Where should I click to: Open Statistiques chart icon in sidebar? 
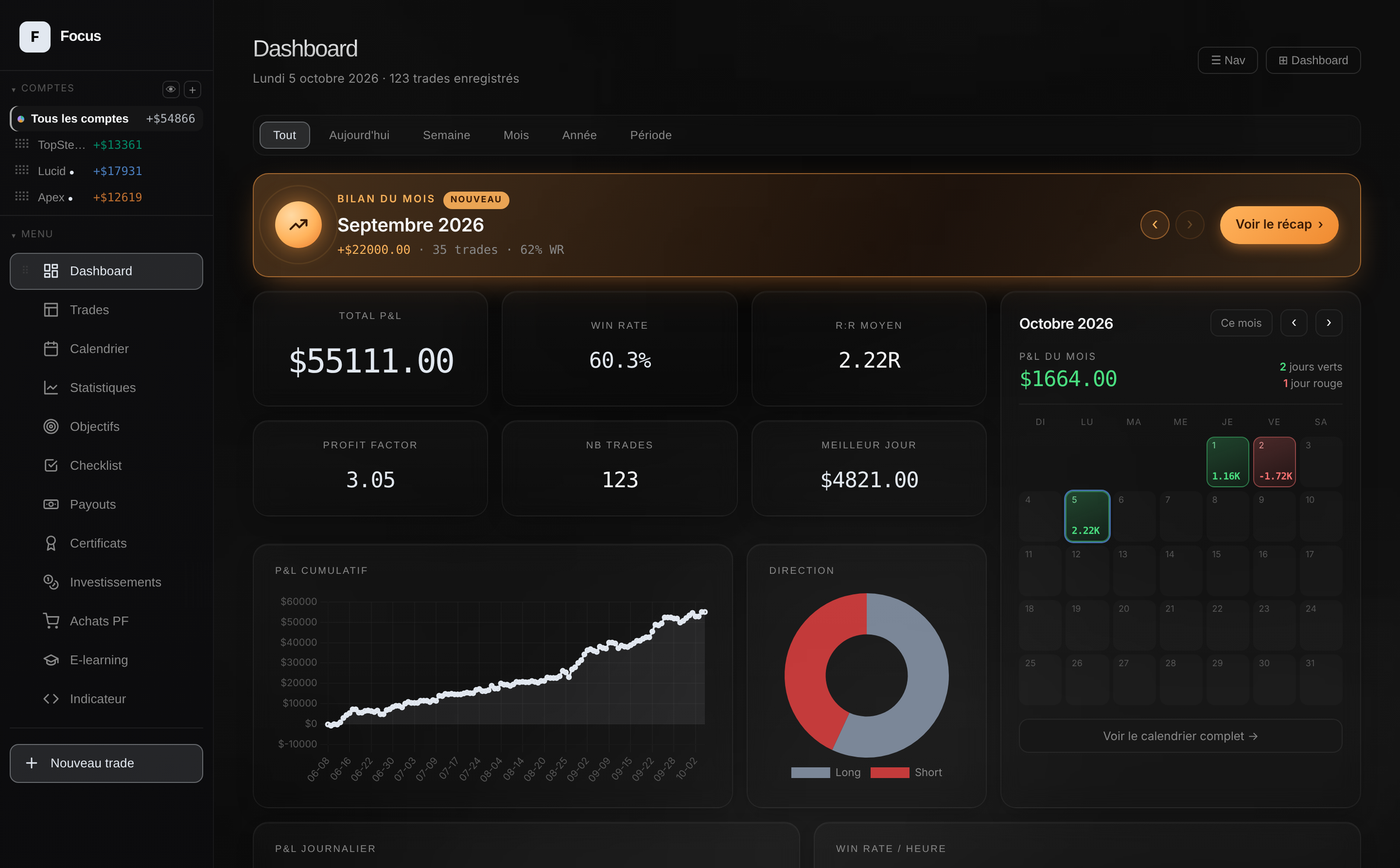51,388
